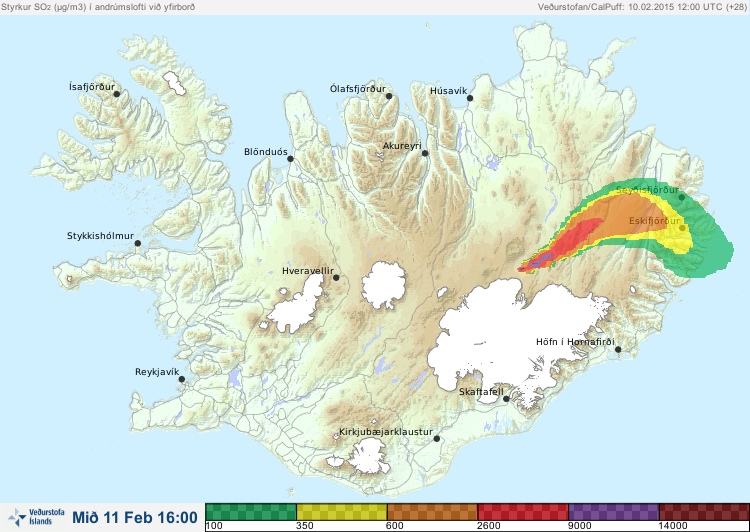Click the 'Reykjavík' label
Image resolution: width=750 pixels, height=532 pixels.
157,372
